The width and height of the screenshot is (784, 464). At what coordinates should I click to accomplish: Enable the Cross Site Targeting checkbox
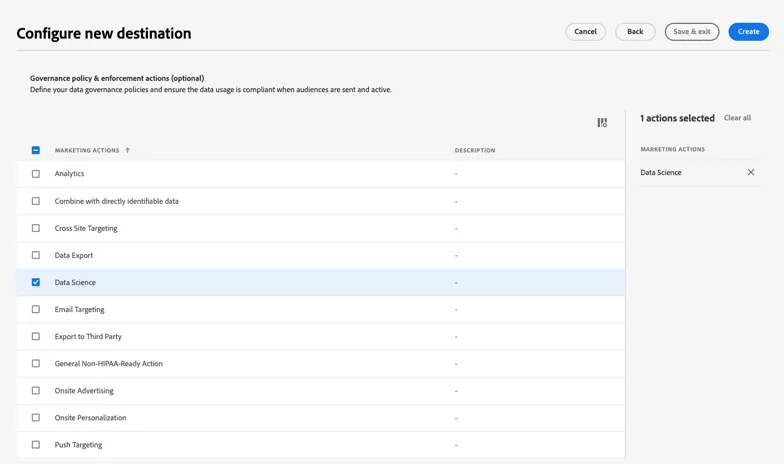pyautogui.click(x=36, y=228)
